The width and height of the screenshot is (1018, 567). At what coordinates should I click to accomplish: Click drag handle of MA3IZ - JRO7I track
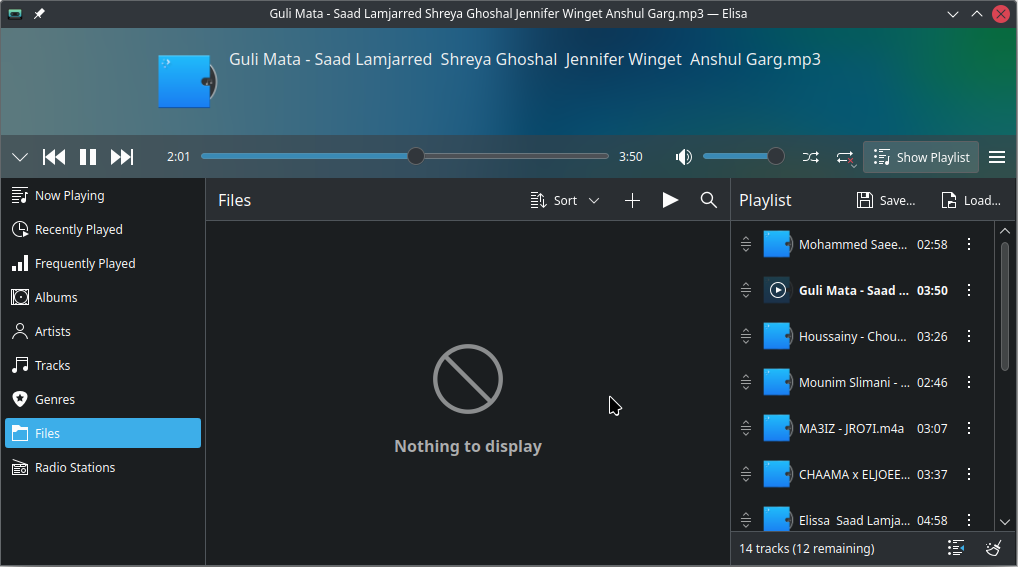pos(746,429)
